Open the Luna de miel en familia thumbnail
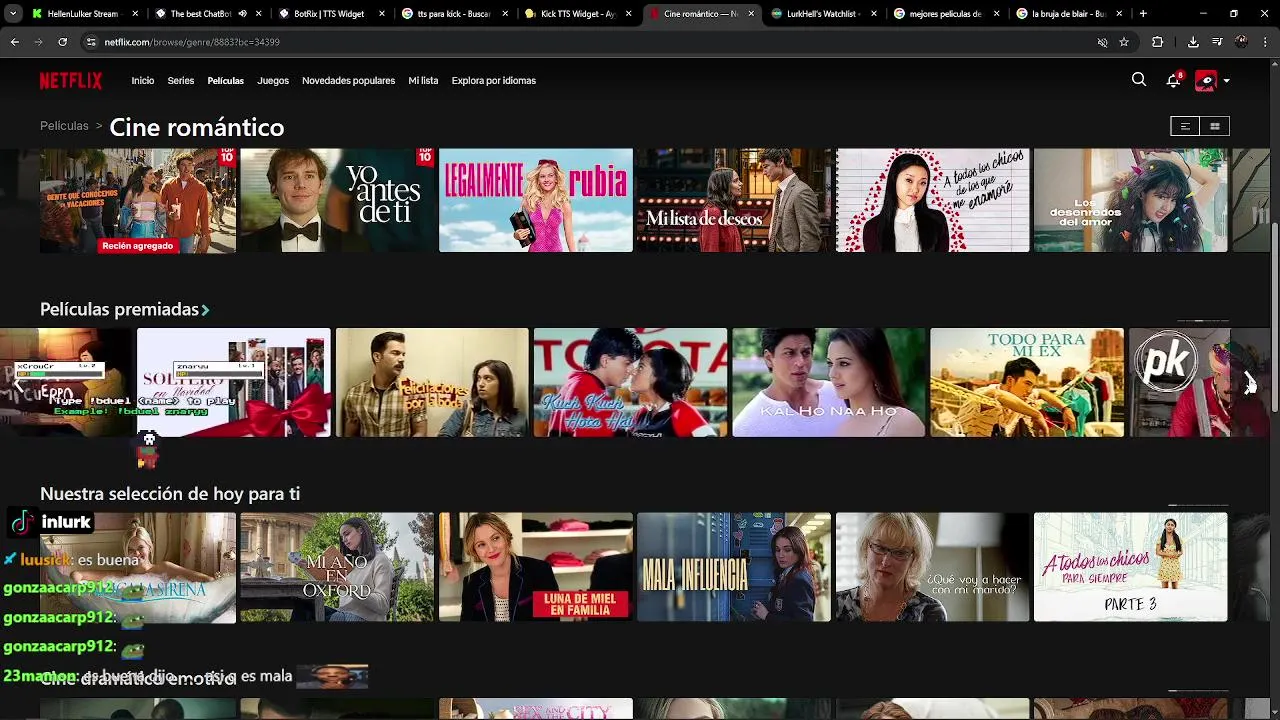The height and width of the screenshot is (720, 1280). pyautogui.click(x=536, y=567)
